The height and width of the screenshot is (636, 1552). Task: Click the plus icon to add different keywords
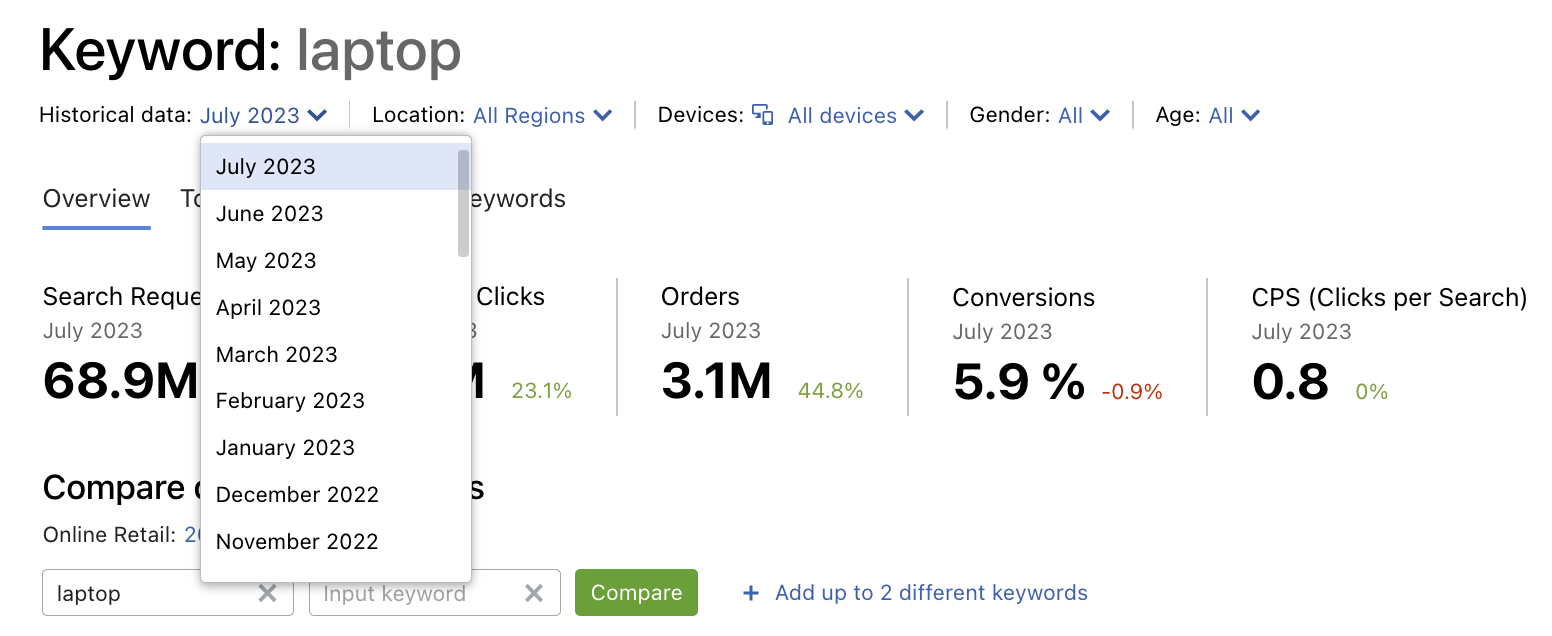click(x=750, y=593)
